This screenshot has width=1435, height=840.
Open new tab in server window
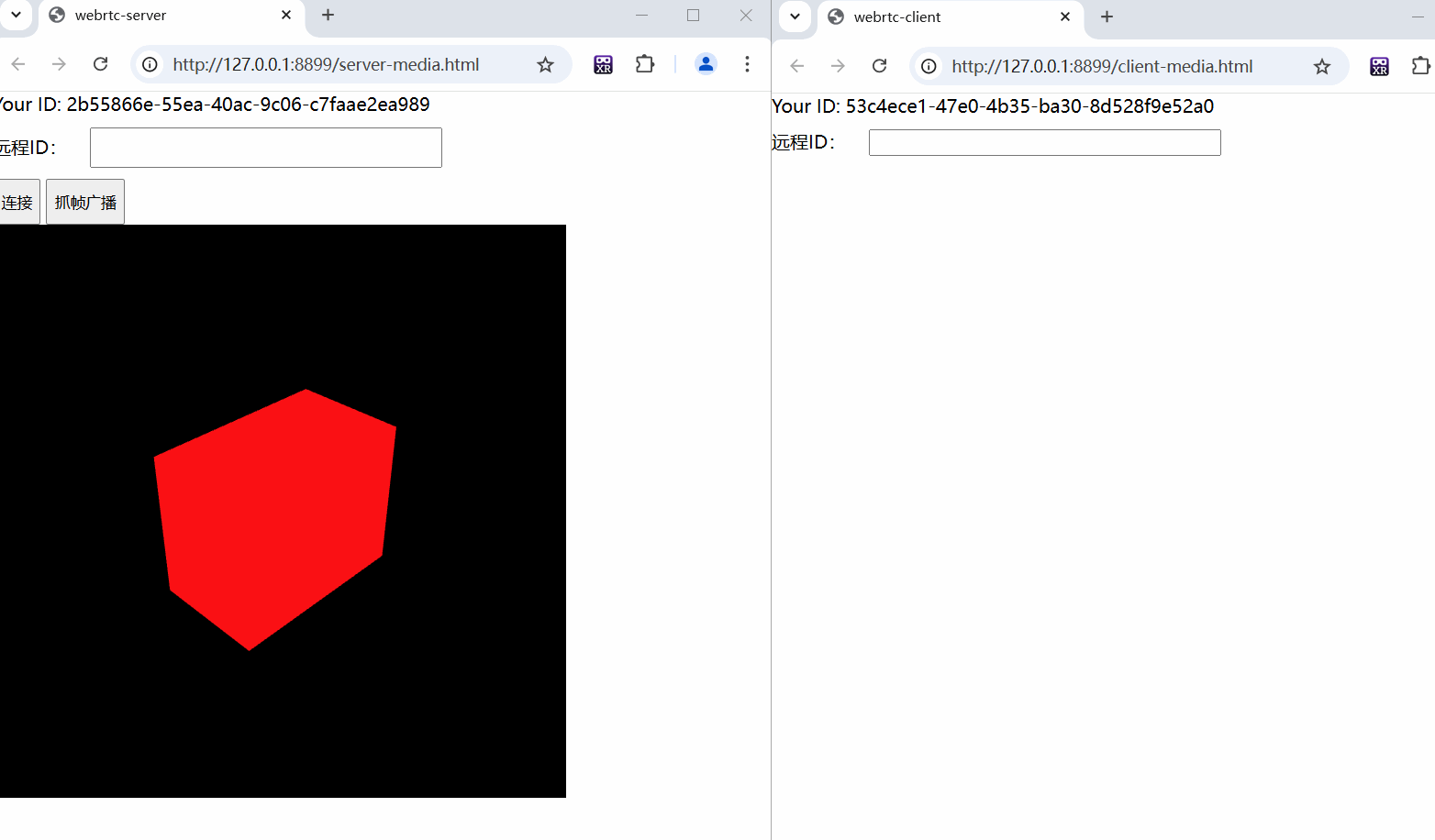(x=328, y=15)
